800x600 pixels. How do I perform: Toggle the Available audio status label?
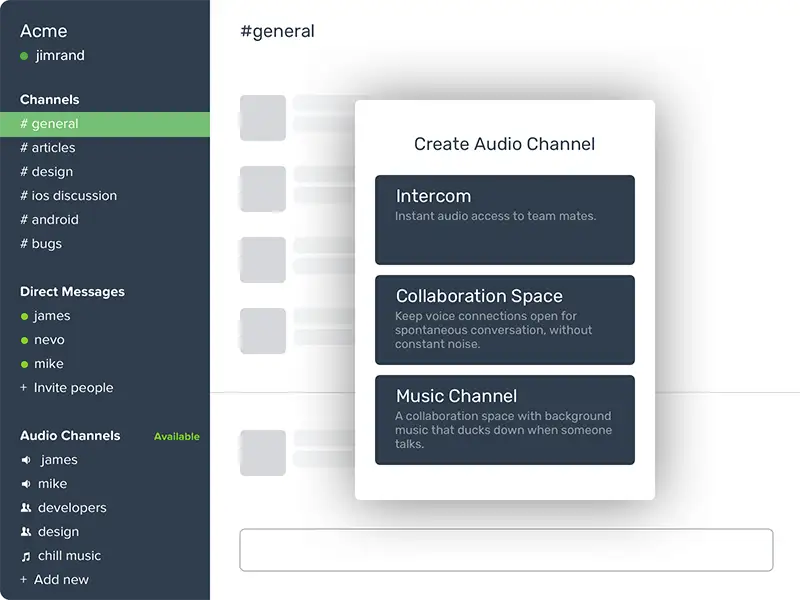[x=176, y=437]
